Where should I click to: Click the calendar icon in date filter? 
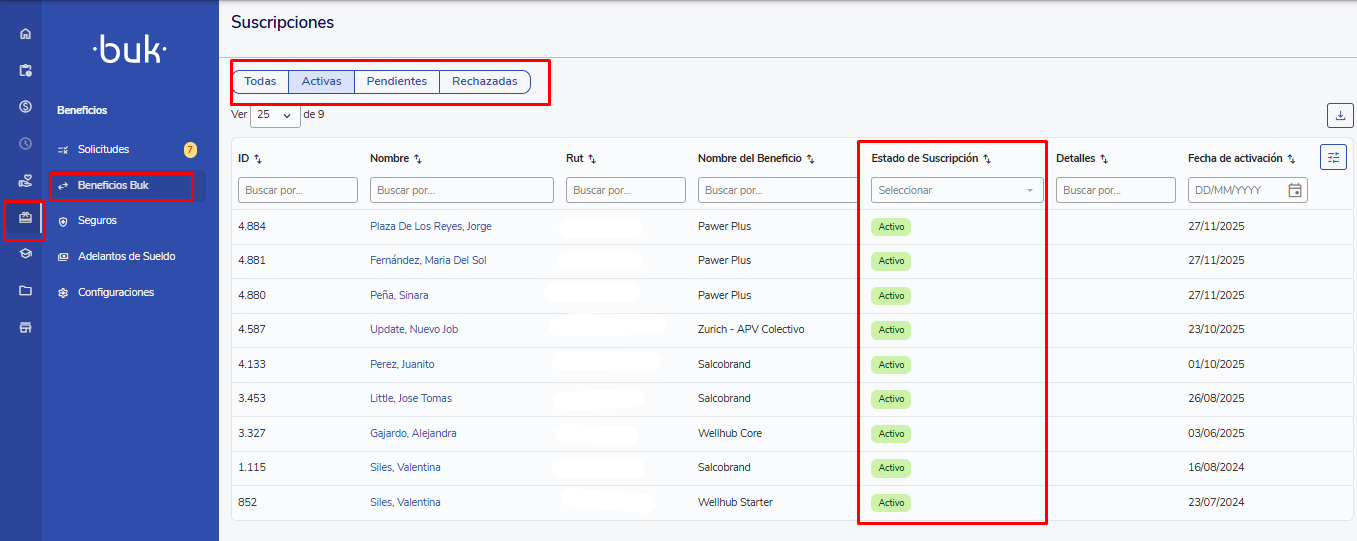click(x=1295, y=190)
